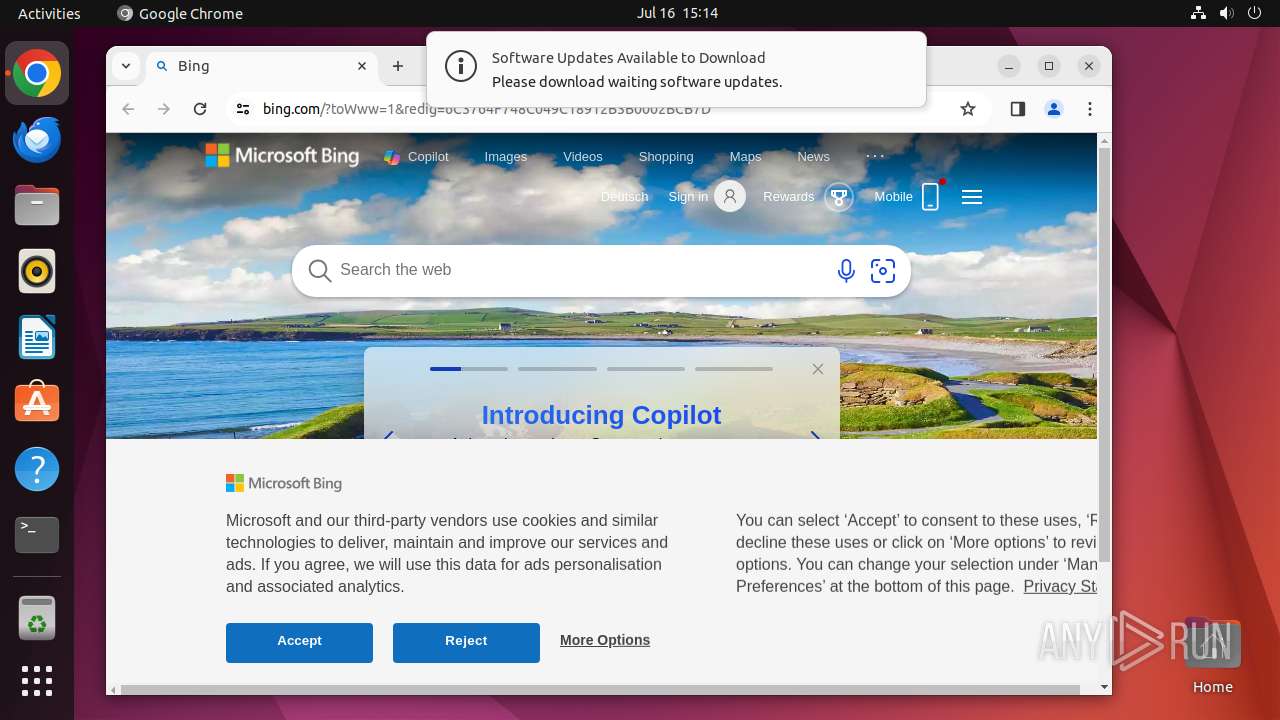Viewport: 1280px width, 720px height.
Task: Open Bing hamburger settings menu
Action: 972,197
